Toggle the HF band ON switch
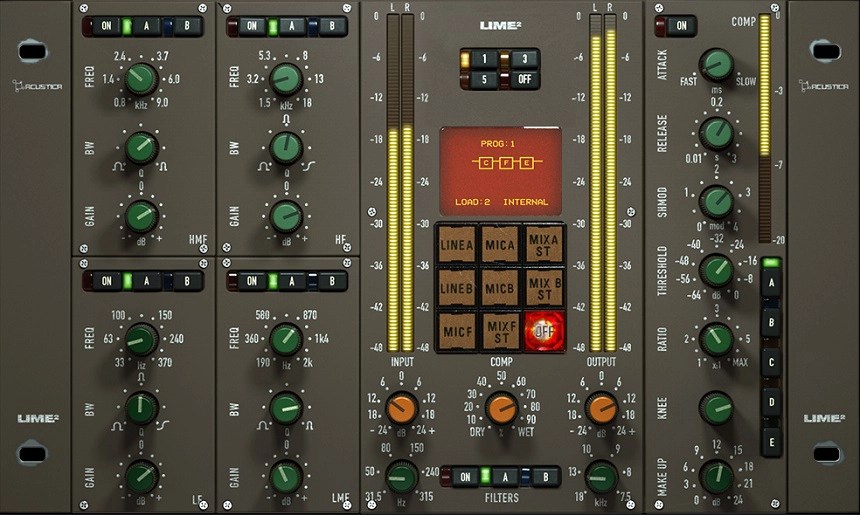860x515 pixels. pos(252,26)
